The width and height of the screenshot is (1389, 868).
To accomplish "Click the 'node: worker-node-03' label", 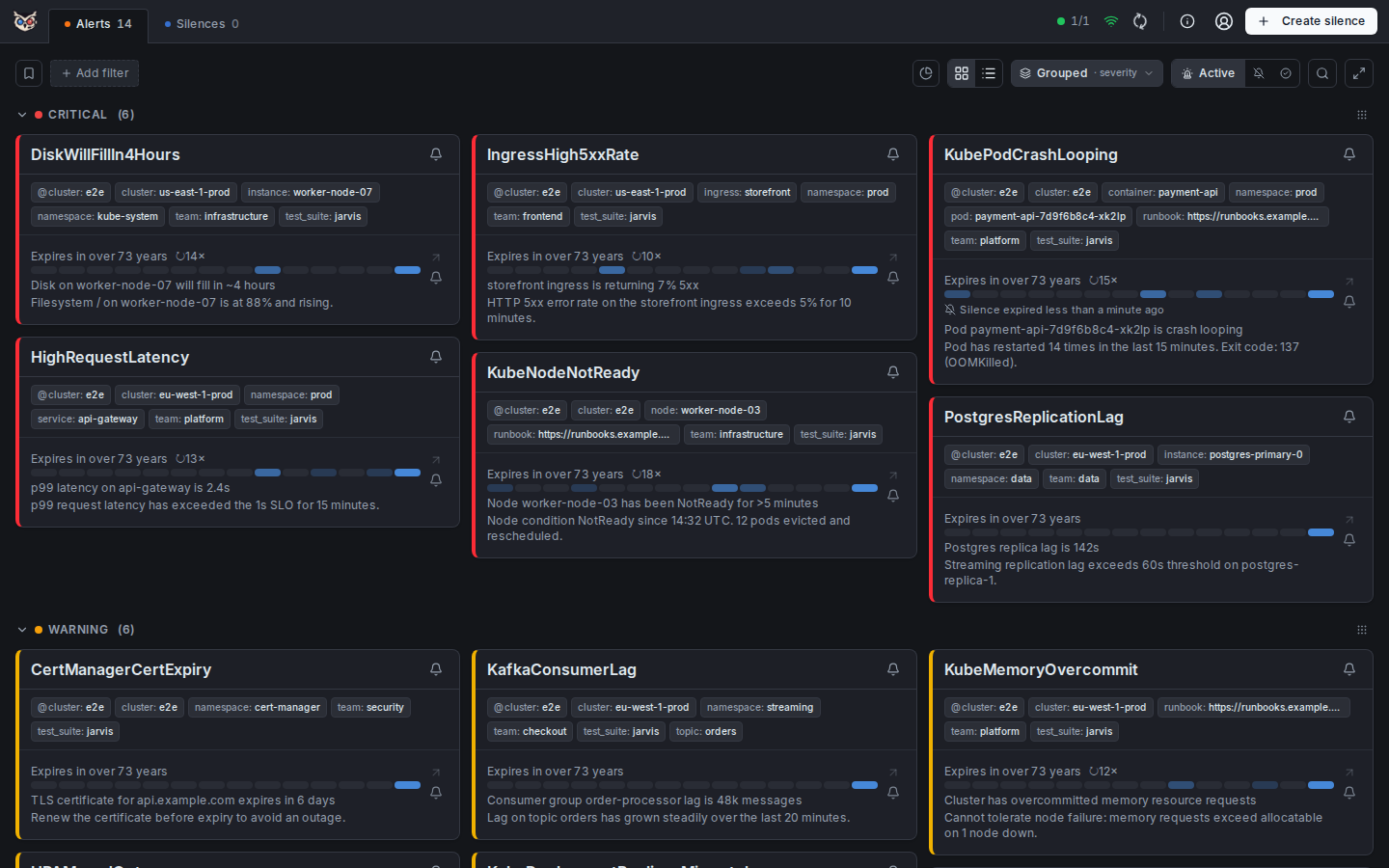I will pos(705,411).
